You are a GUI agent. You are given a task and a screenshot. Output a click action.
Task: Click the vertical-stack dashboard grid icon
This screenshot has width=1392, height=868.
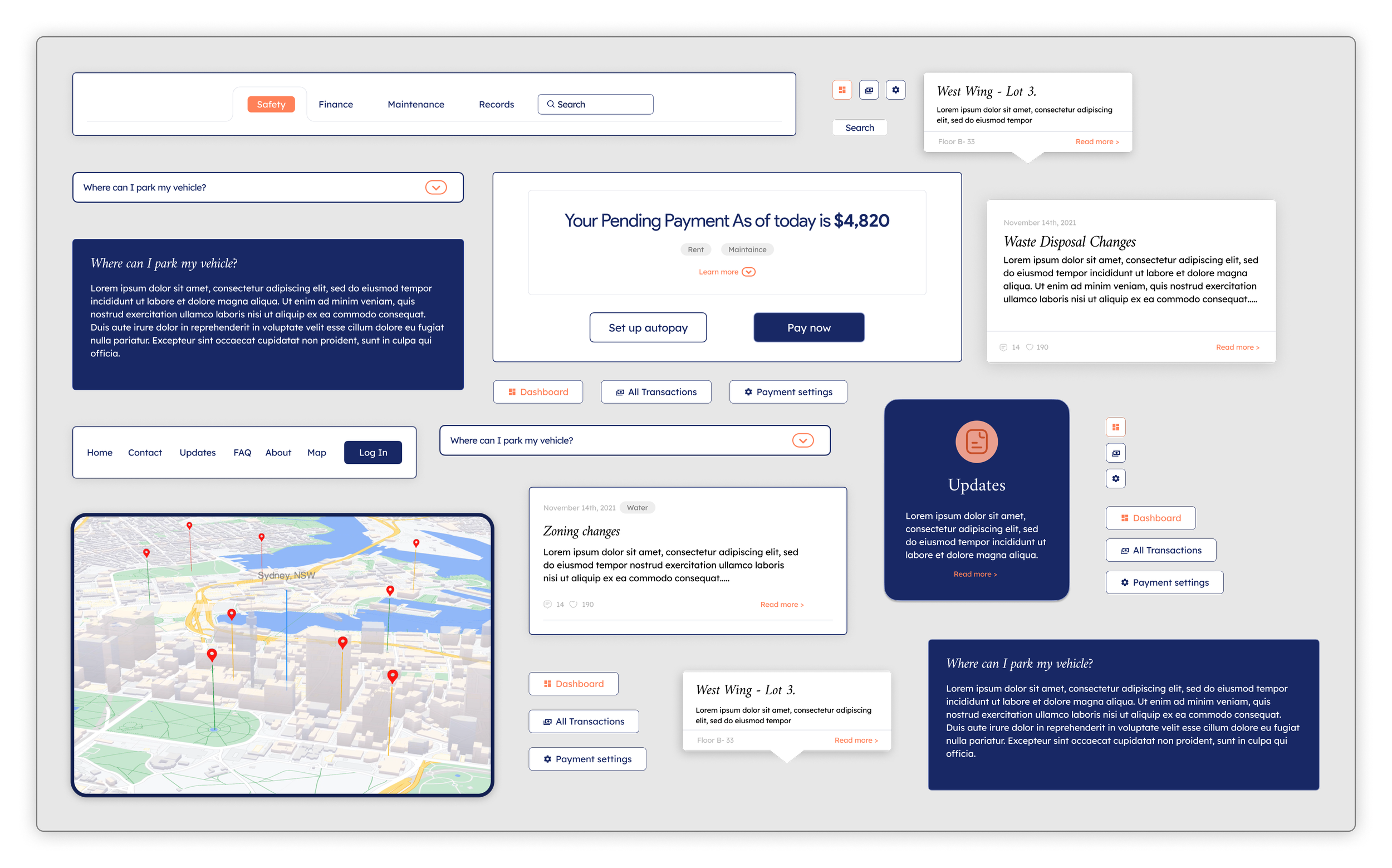point(1115,427)
